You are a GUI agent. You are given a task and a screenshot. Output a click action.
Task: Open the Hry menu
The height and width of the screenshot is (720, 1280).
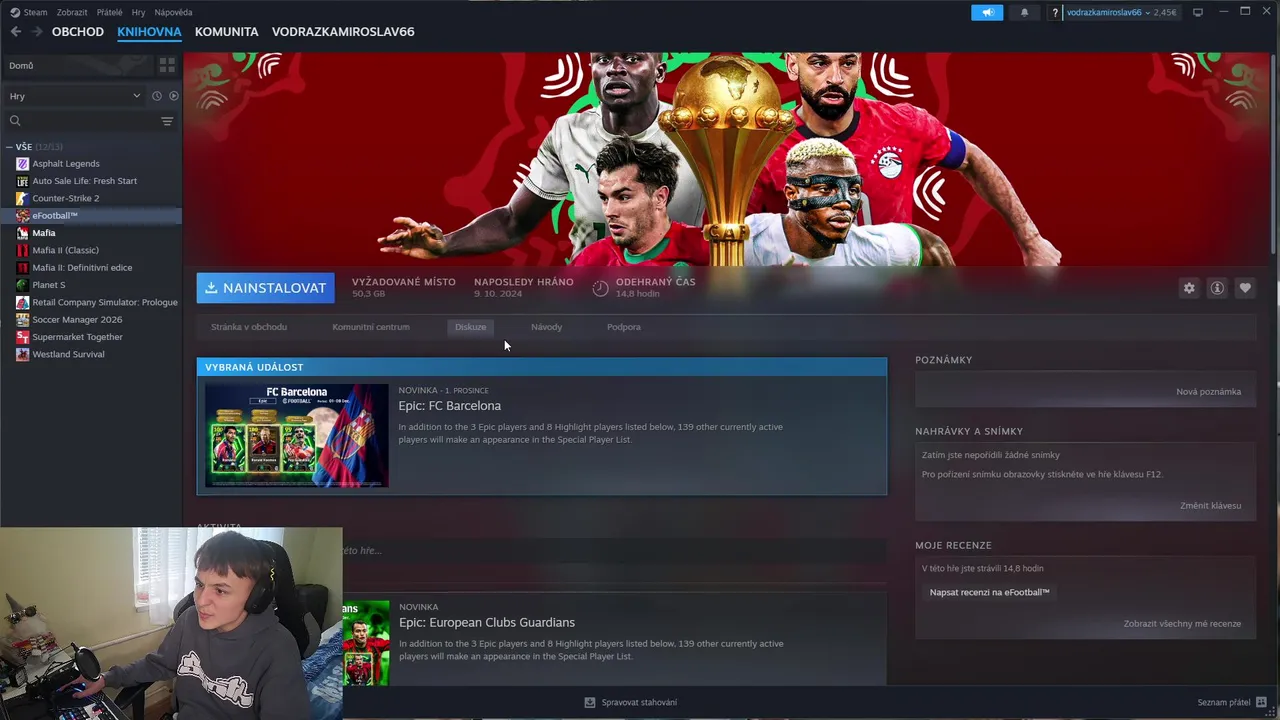(138, 12)
